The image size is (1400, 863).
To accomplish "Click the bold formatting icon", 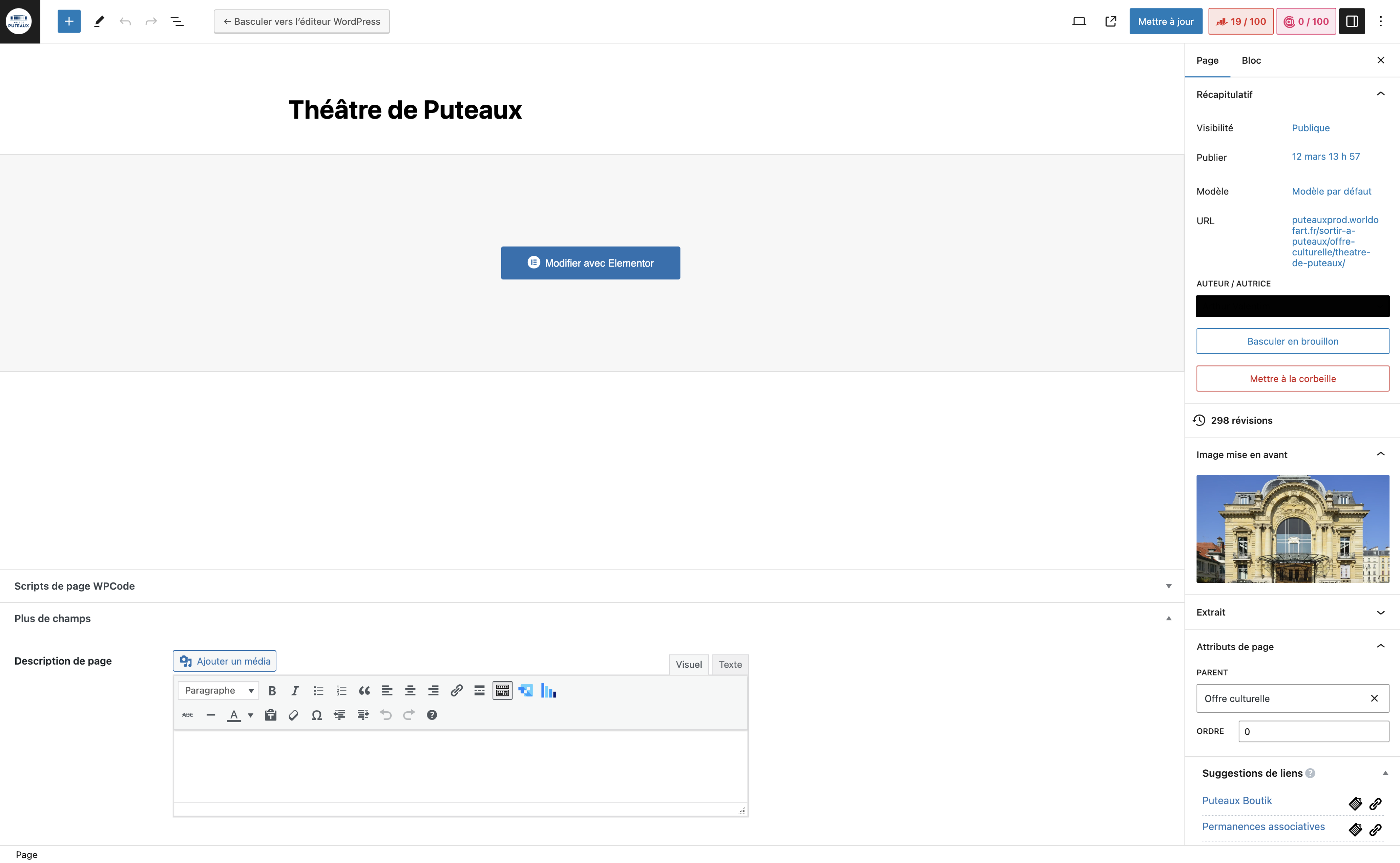I will [x=272, y=691].
